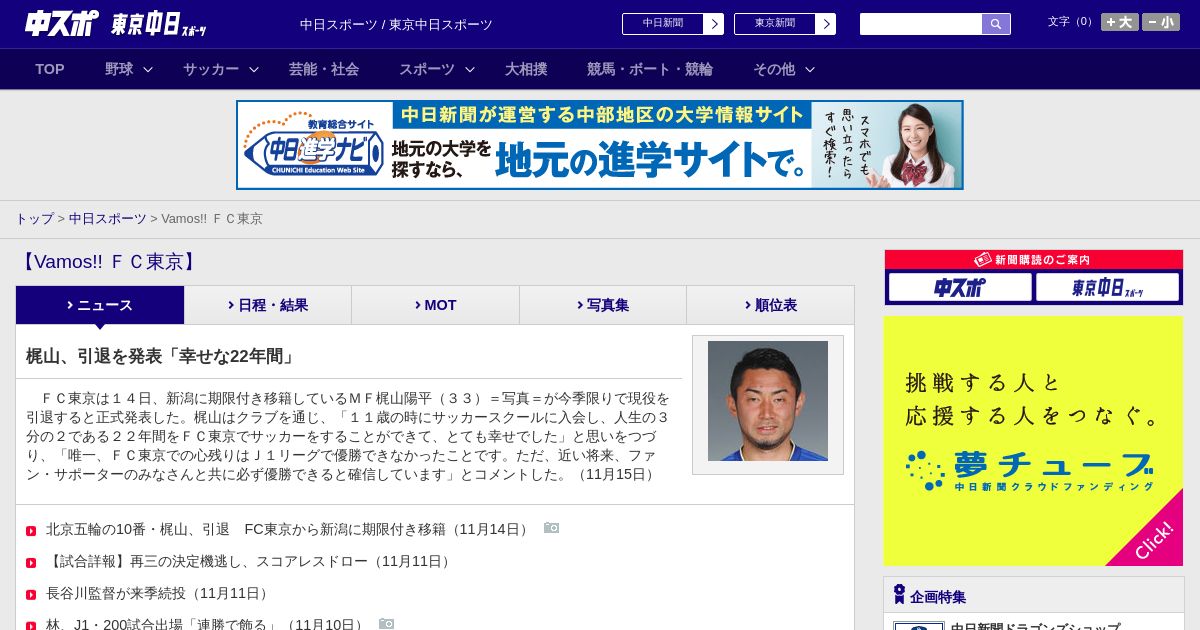Click the arrow beside 中日新聞 button

pos(714,24)
